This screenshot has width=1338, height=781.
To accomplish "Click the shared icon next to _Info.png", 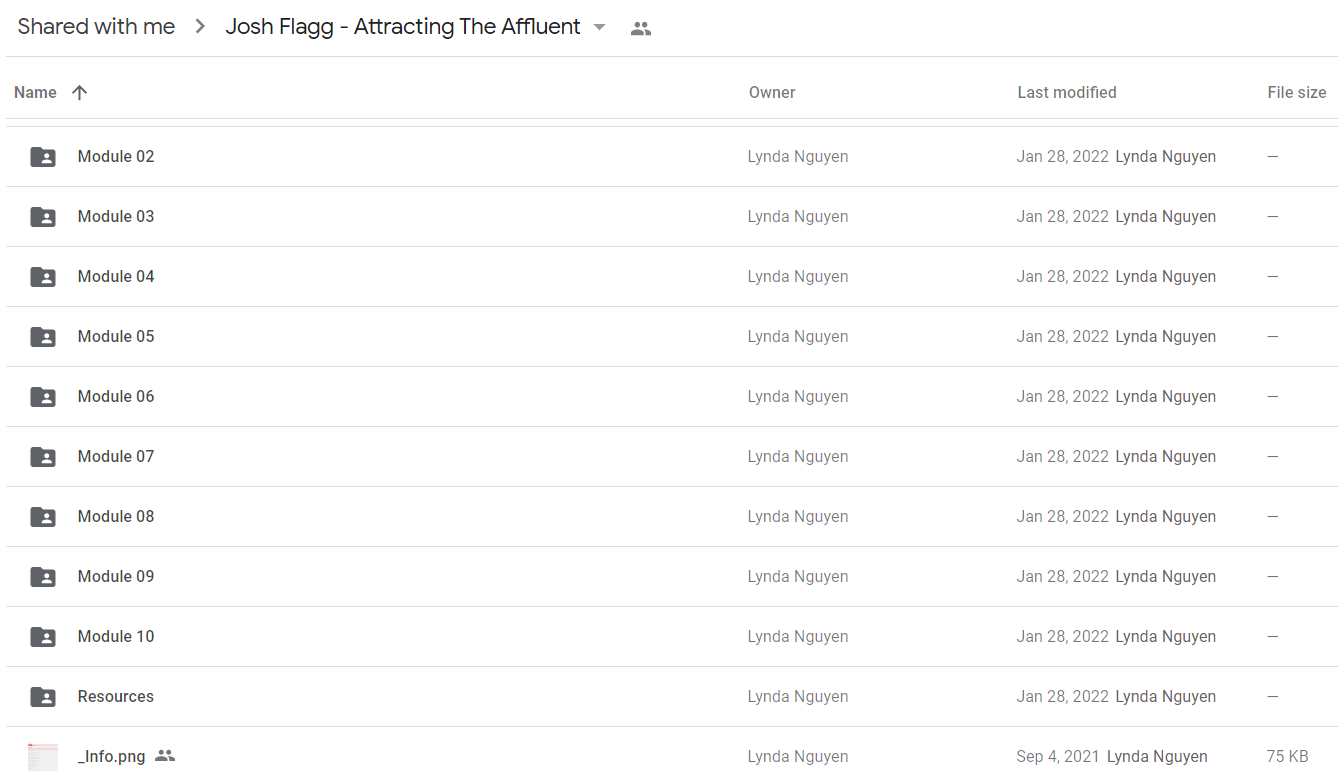I will tap(165, 756).
